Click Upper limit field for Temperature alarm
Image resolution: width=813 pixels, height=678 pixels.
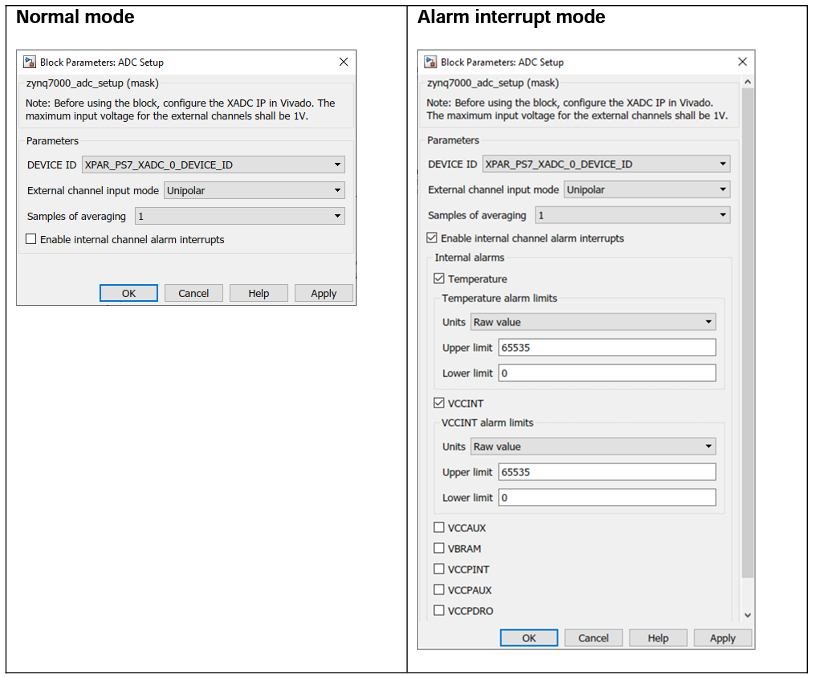point(606,348)
